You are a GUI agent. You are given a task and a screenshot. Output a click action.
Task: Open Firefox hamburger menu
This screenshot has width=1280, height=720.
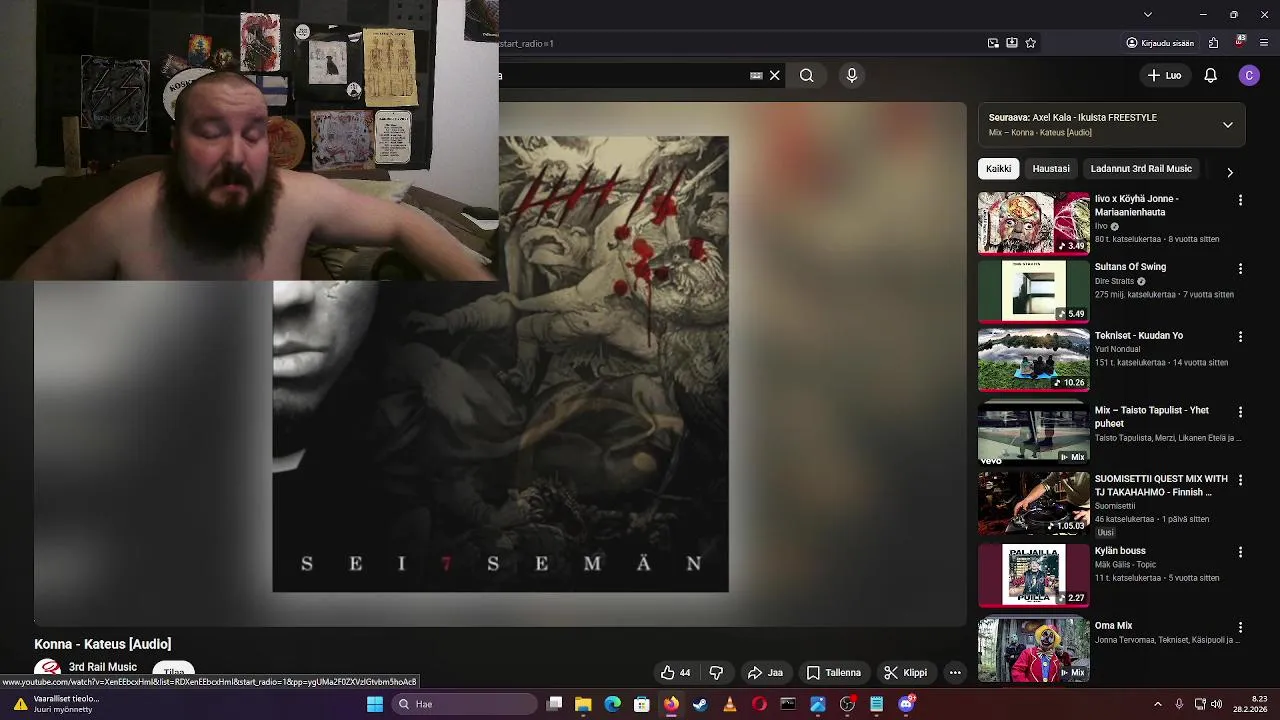click(1265, 43)
